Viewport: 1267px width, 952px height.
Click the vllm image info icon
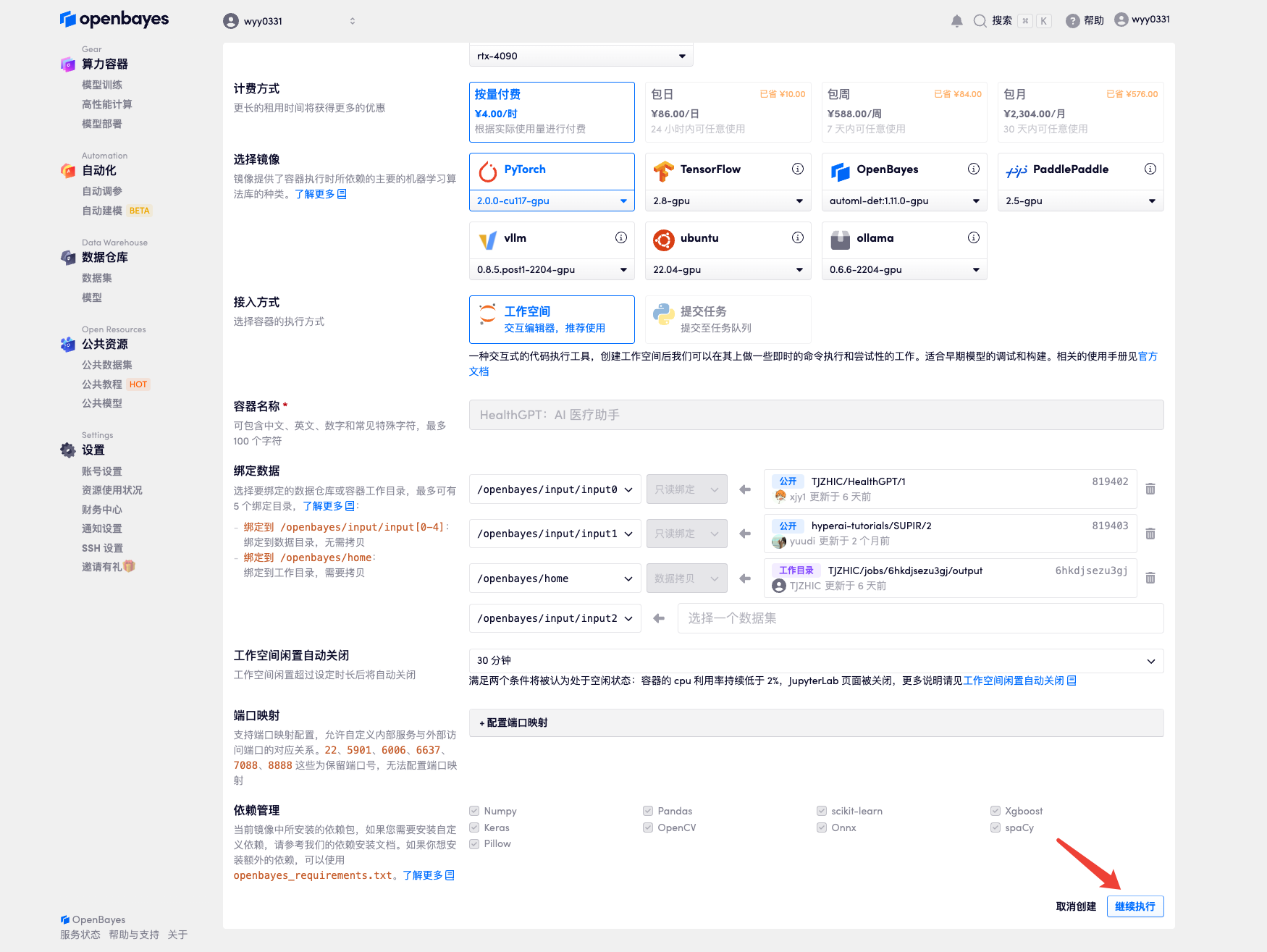[x=620, y=237]
